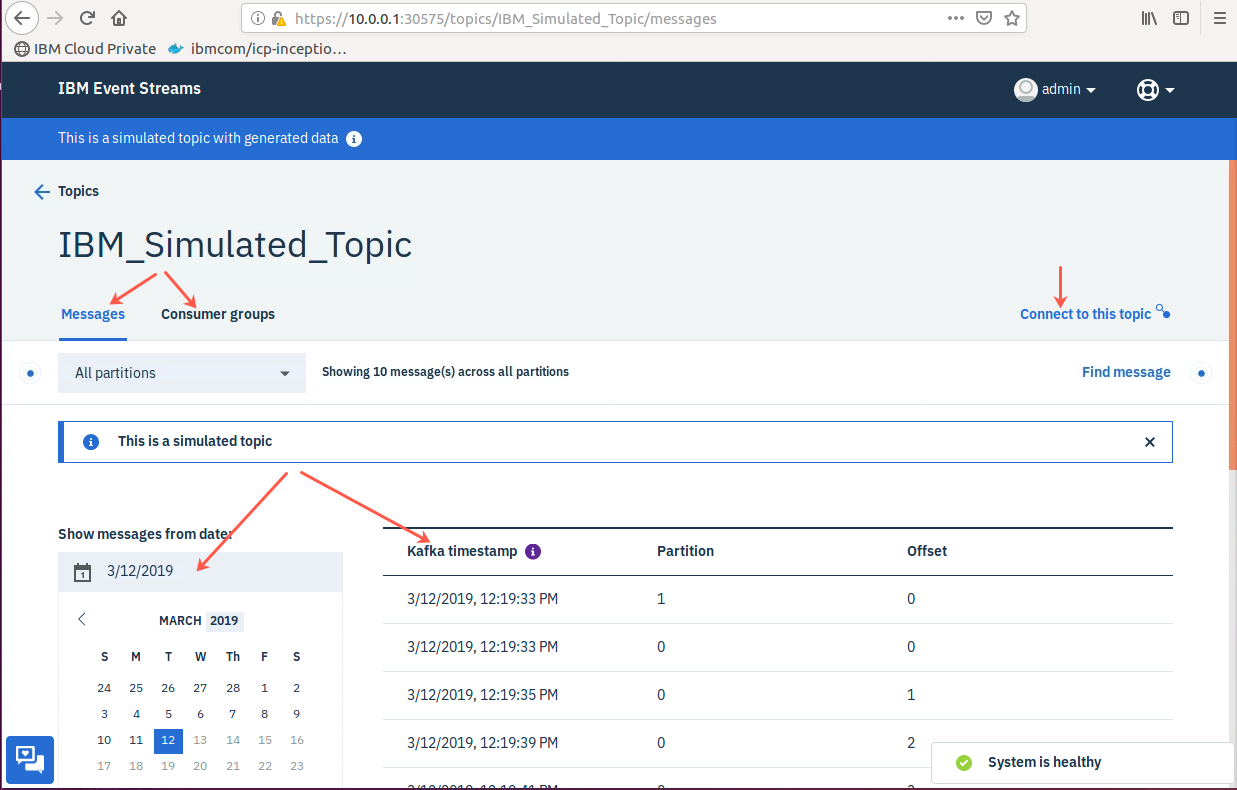Open the chat feedback button

coord(29,759)
